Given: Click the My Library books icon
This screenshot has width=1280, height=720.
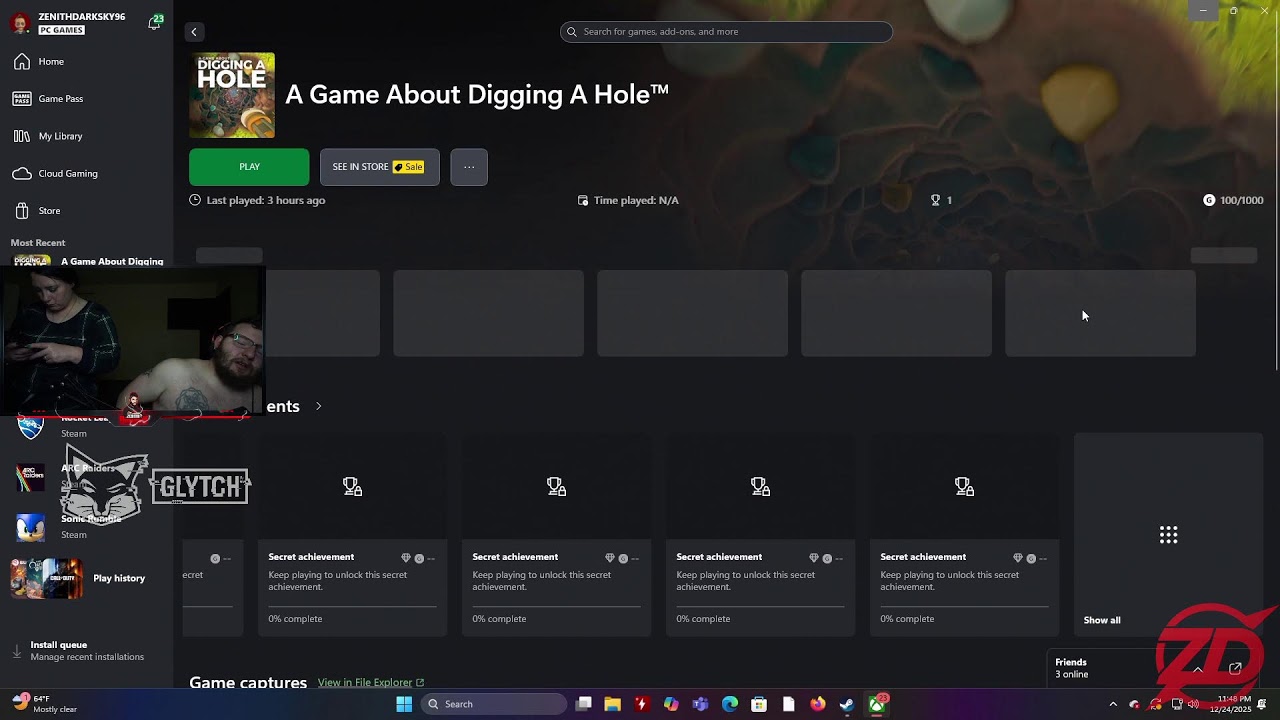Looking at the screenshot, I should coord(22,136).
